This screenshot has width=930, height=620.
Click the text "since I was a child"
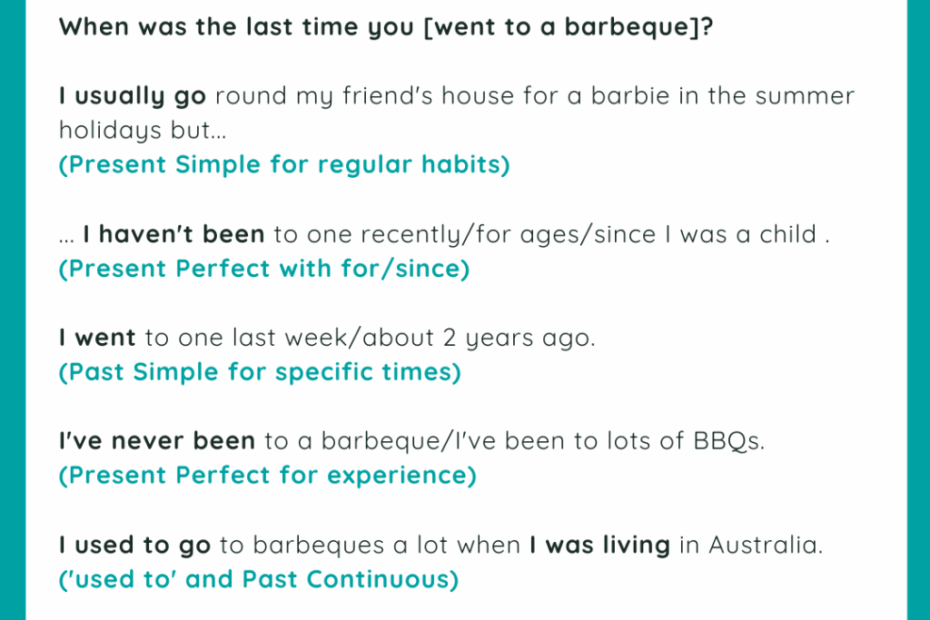pyautogui.click(x=706, y=234)
